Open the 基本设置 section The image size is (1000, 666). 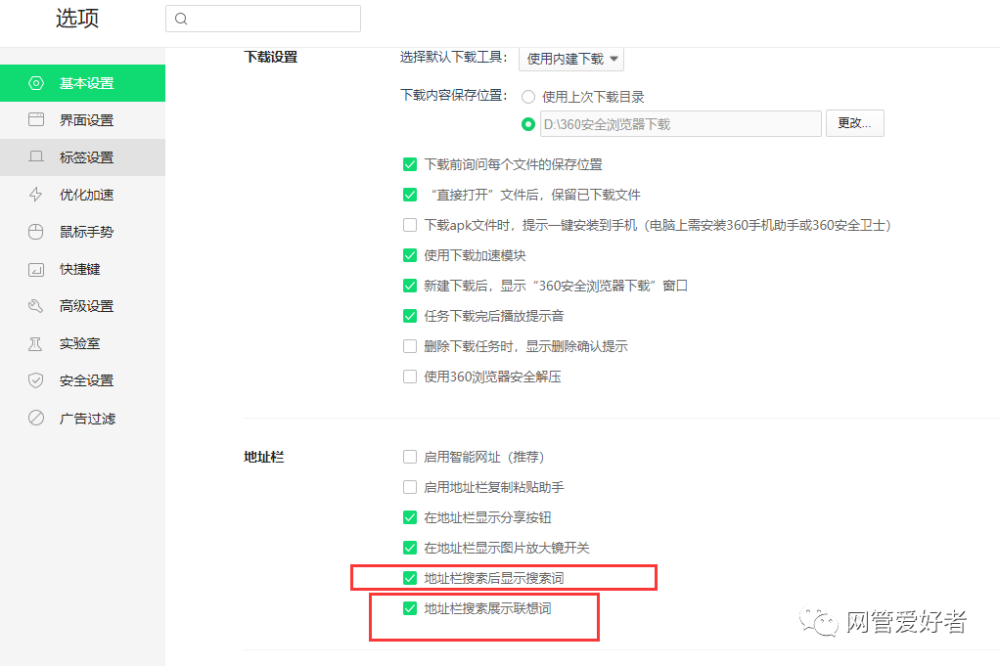(x=82, y=83)
